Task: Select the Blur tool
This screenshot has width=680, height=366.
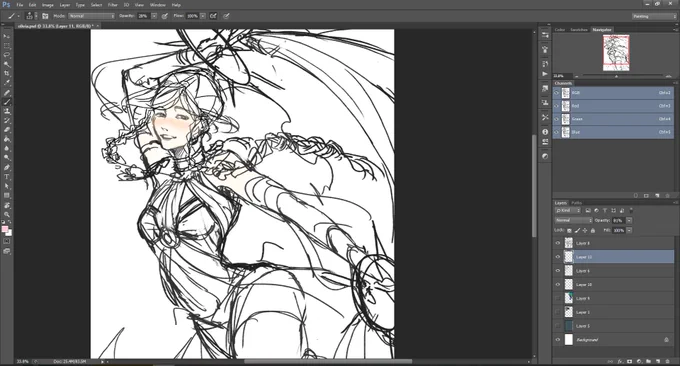Action: 7,148
